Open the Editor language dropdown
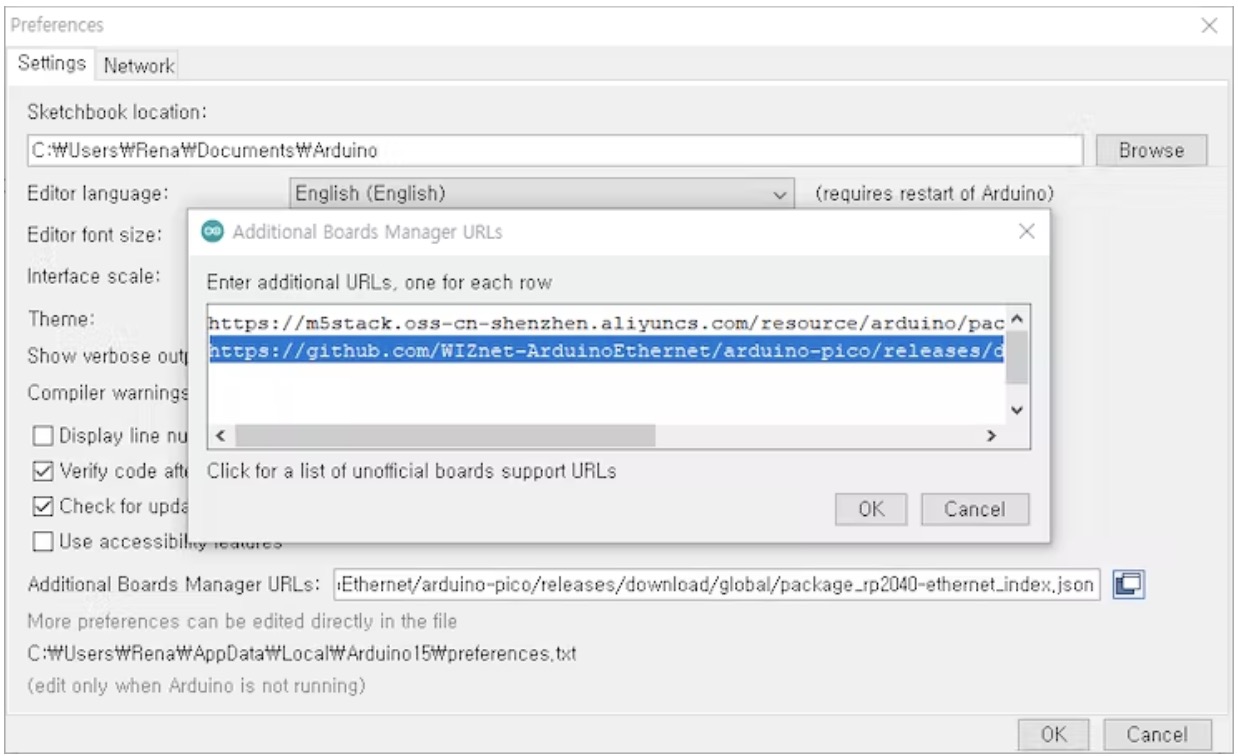The height and width of the screenshot is (756, 1238). tap(541, 193)
